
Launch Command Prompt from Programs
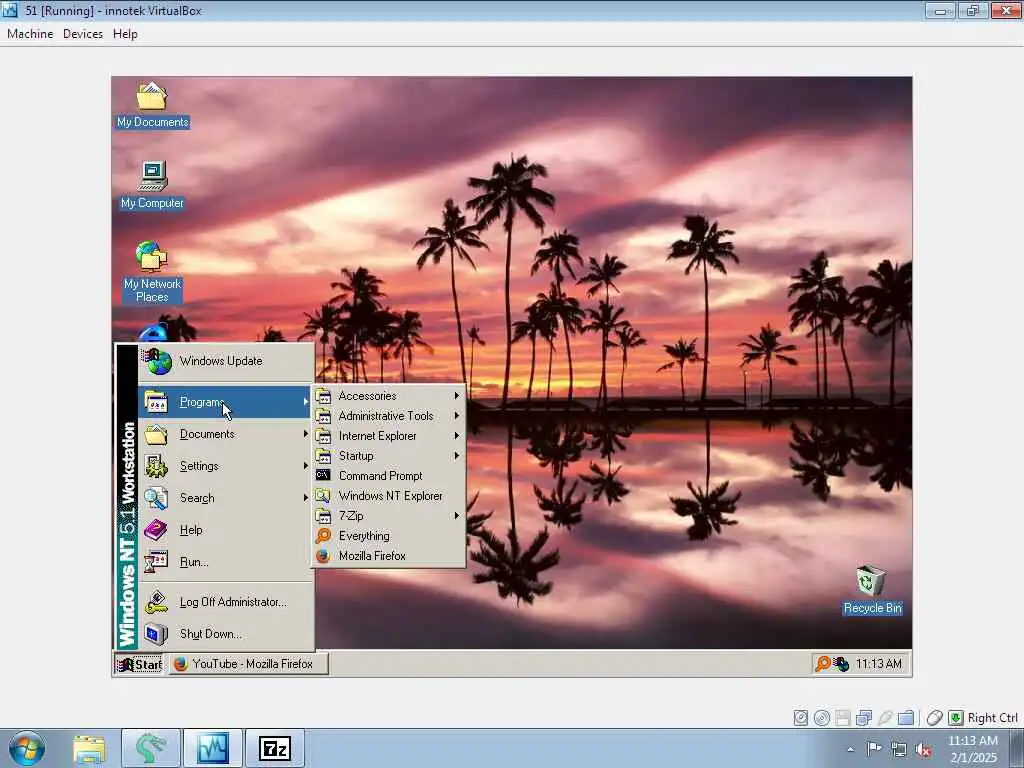389,476
